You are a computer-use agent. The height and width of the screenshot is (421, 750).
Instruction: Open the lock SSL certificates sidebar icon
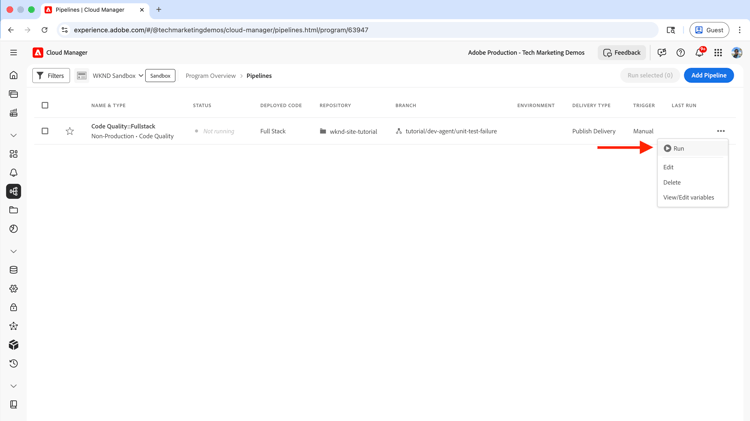(13, 307)
